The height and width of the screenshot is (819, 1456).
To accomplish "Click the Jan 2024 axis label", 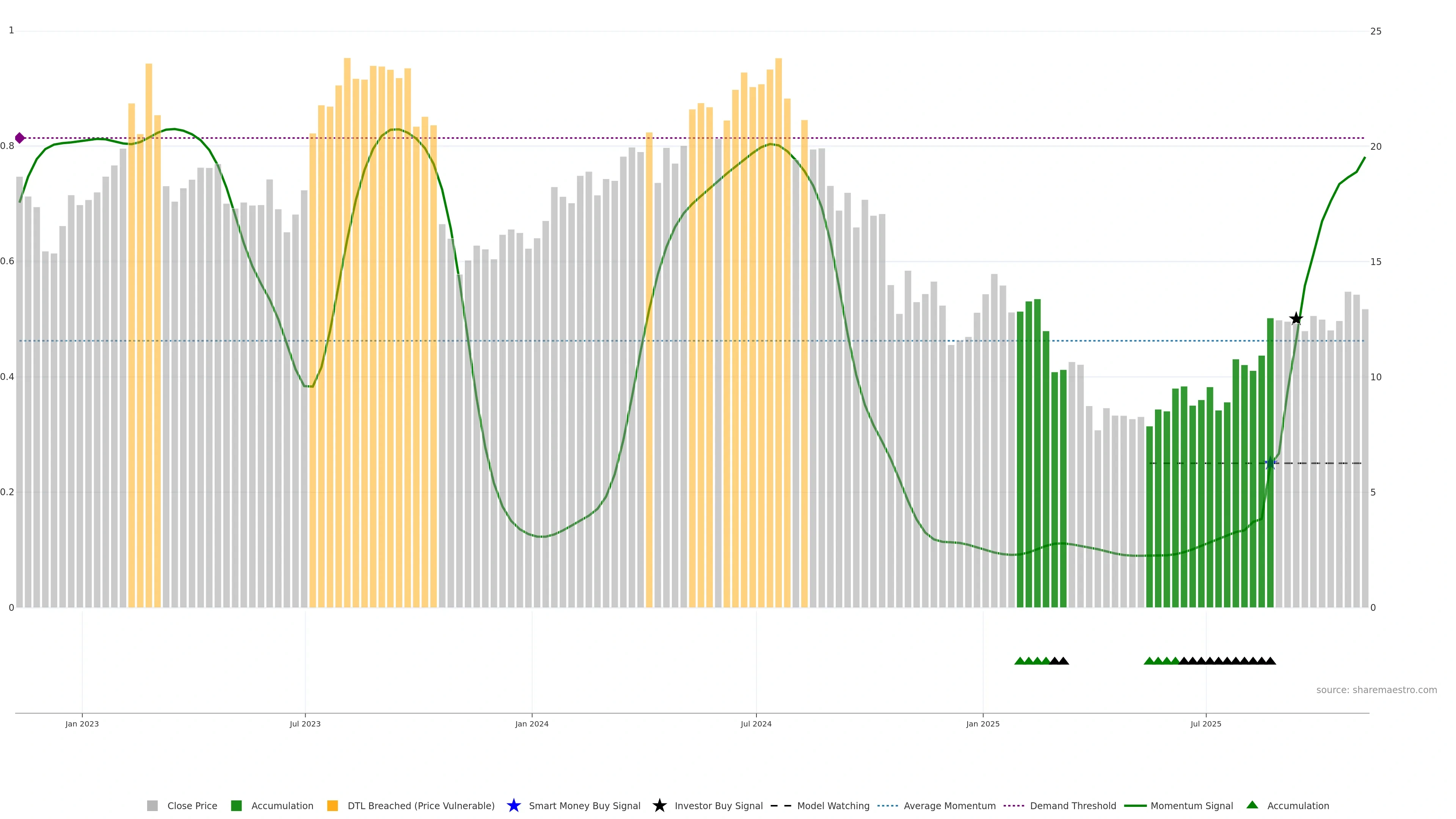I will 531,724.
